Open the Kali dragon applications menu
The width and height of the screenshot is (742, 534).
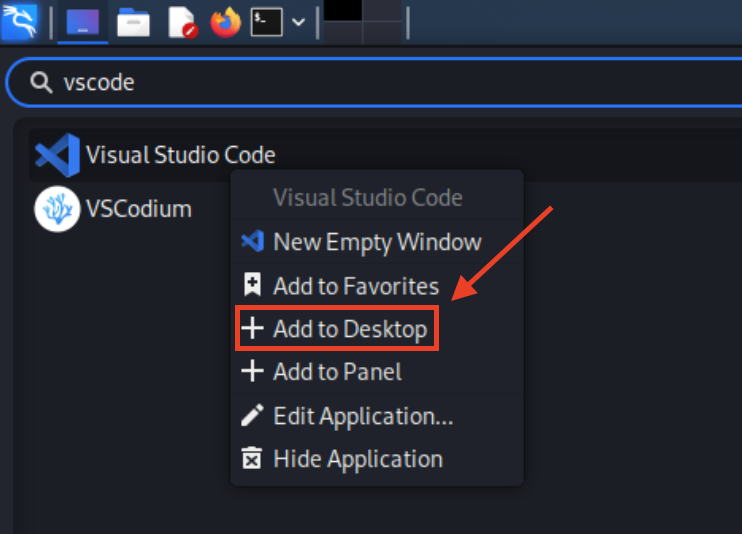pyautogui.click(x=19, y=21)
